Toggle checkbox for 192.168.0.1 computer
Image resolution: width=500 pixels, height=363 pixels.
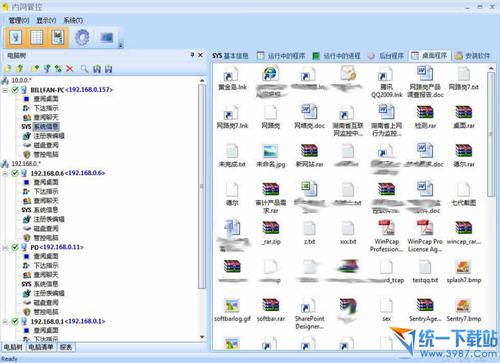click(15, 321)
